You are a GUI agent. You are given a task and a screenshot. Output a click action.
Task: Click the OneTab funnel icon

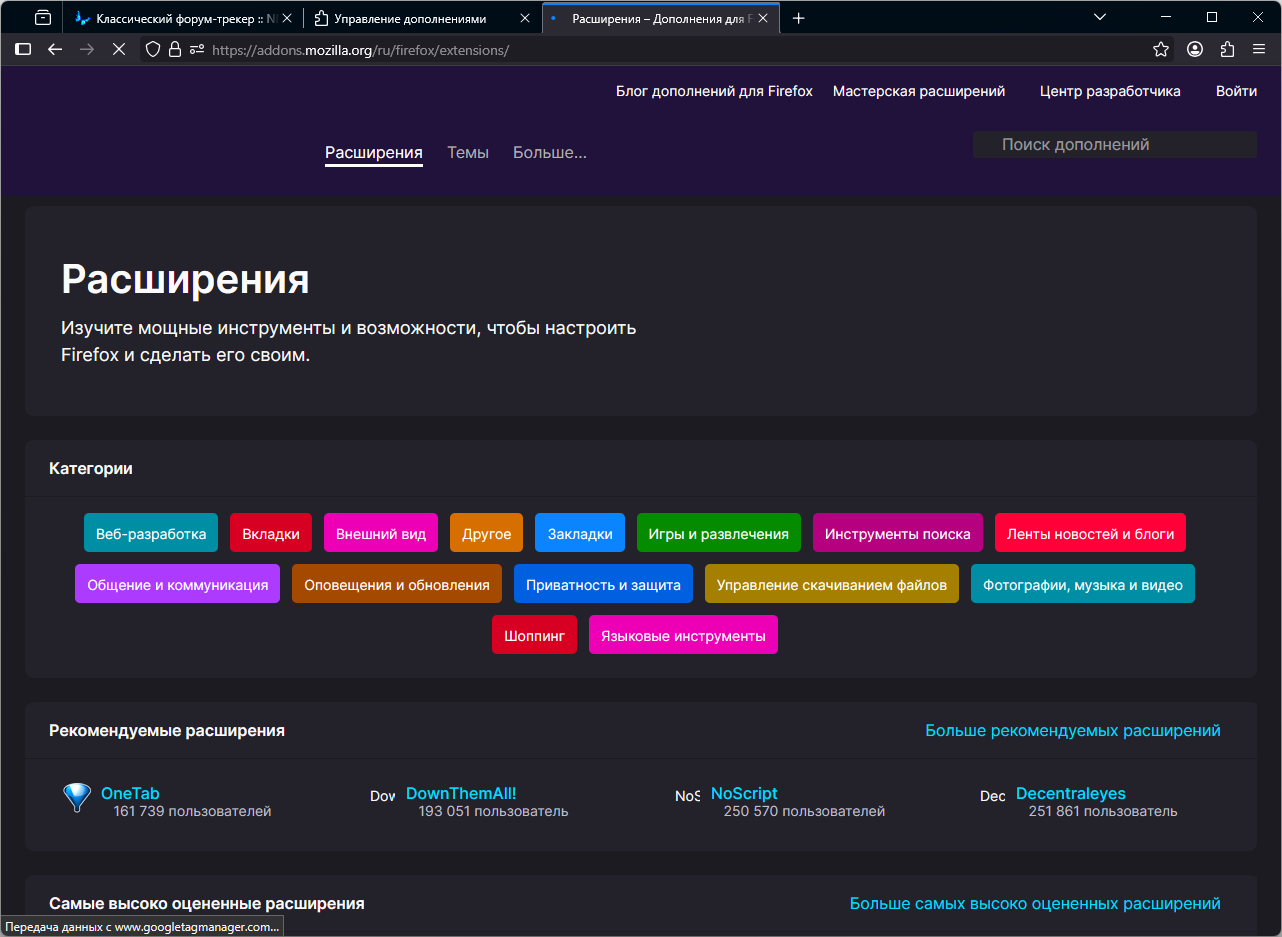point(77,797)
